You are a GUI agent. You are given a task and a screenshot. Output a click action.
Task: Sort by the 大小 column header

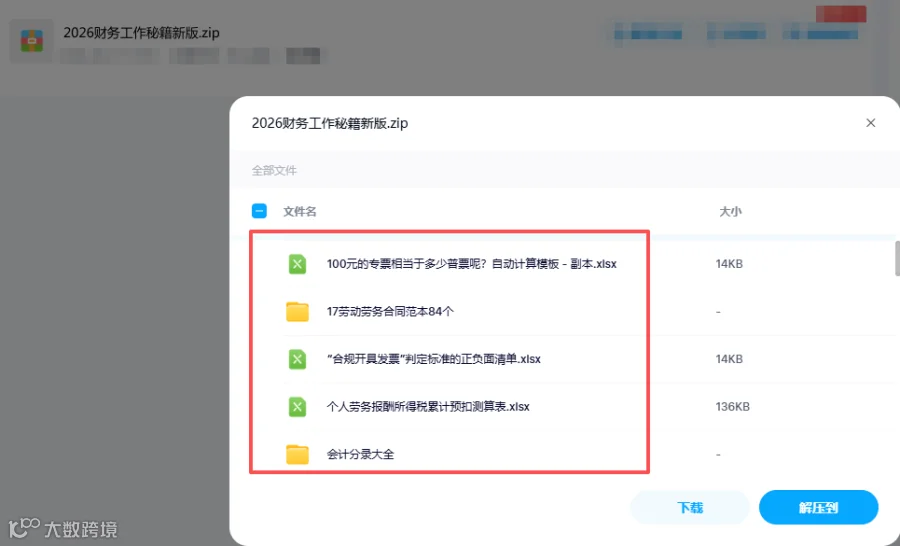pos(730,211)
